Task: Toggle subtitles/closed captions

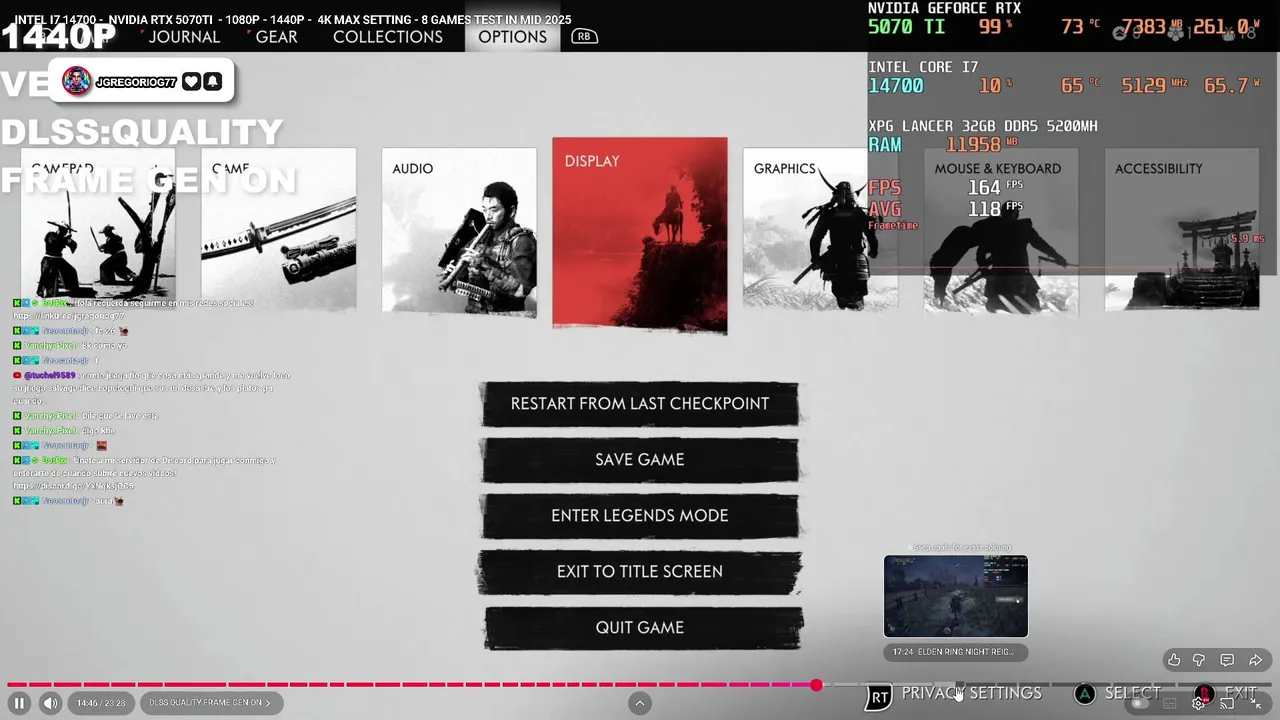Action: (1170, 703)
